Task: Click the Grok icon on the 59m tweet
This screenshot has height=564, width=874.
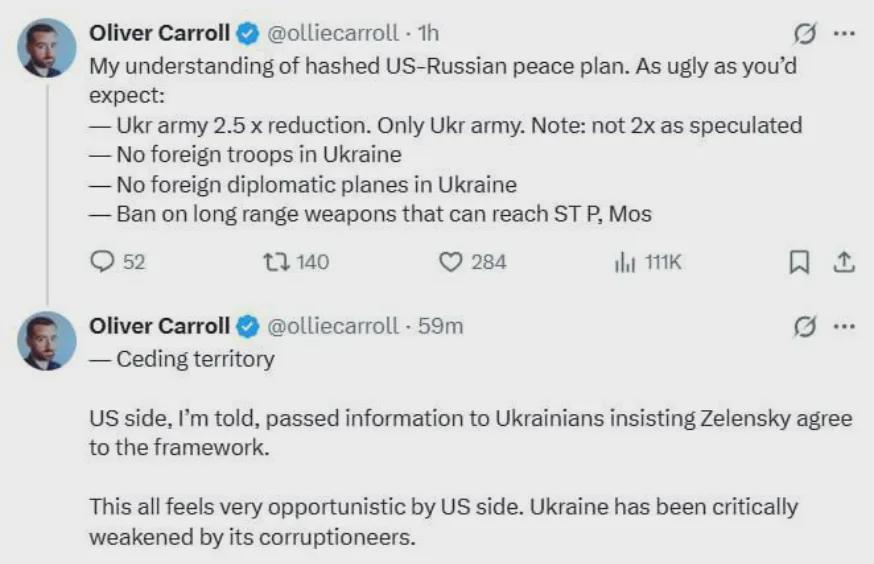Action: (x=804, y=326)
